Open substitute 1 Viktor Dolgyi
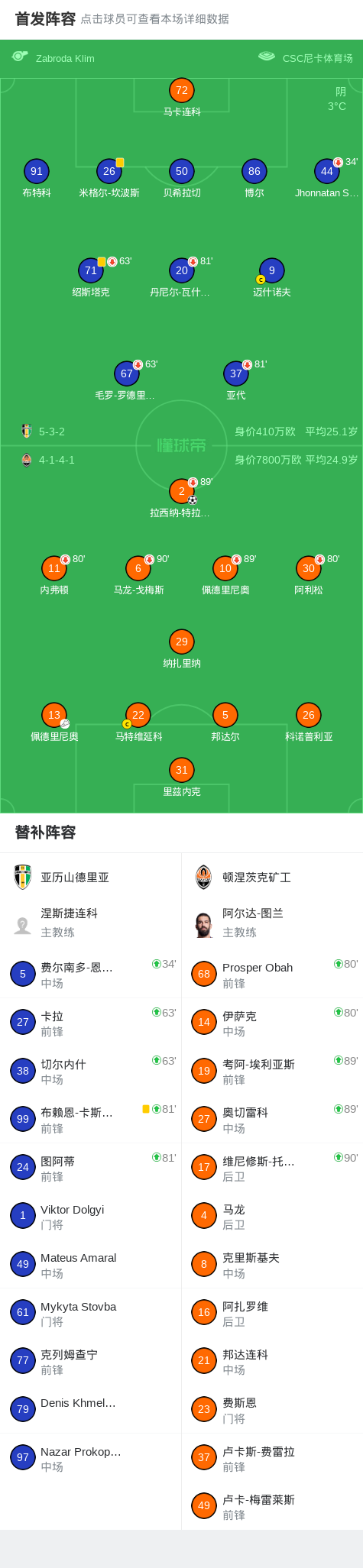 point(91,1216)
